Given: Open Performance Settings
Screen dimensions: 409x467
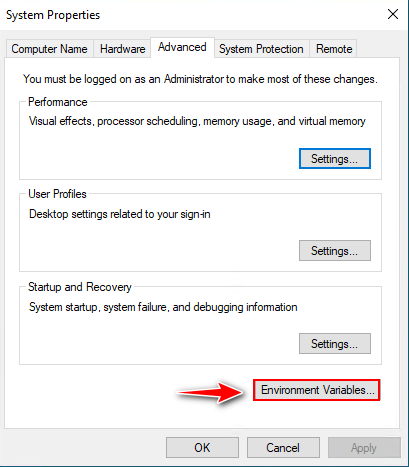Looking at the screenshot, I should click(x=335, y=159).
